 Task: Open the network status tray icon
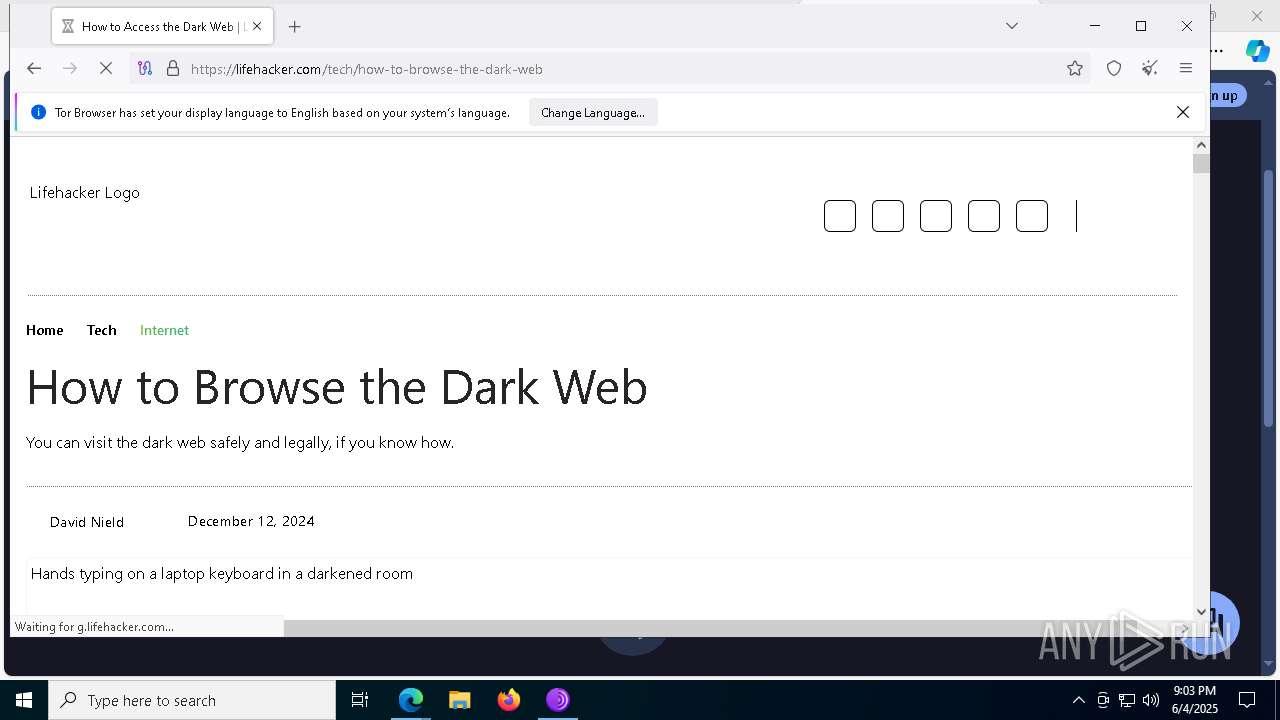click(x=1127, y=700)
